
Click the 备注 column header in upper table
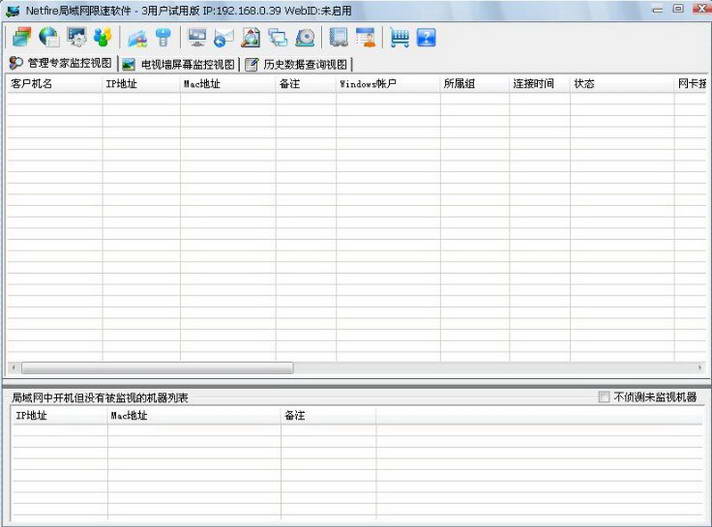point(306,84)
